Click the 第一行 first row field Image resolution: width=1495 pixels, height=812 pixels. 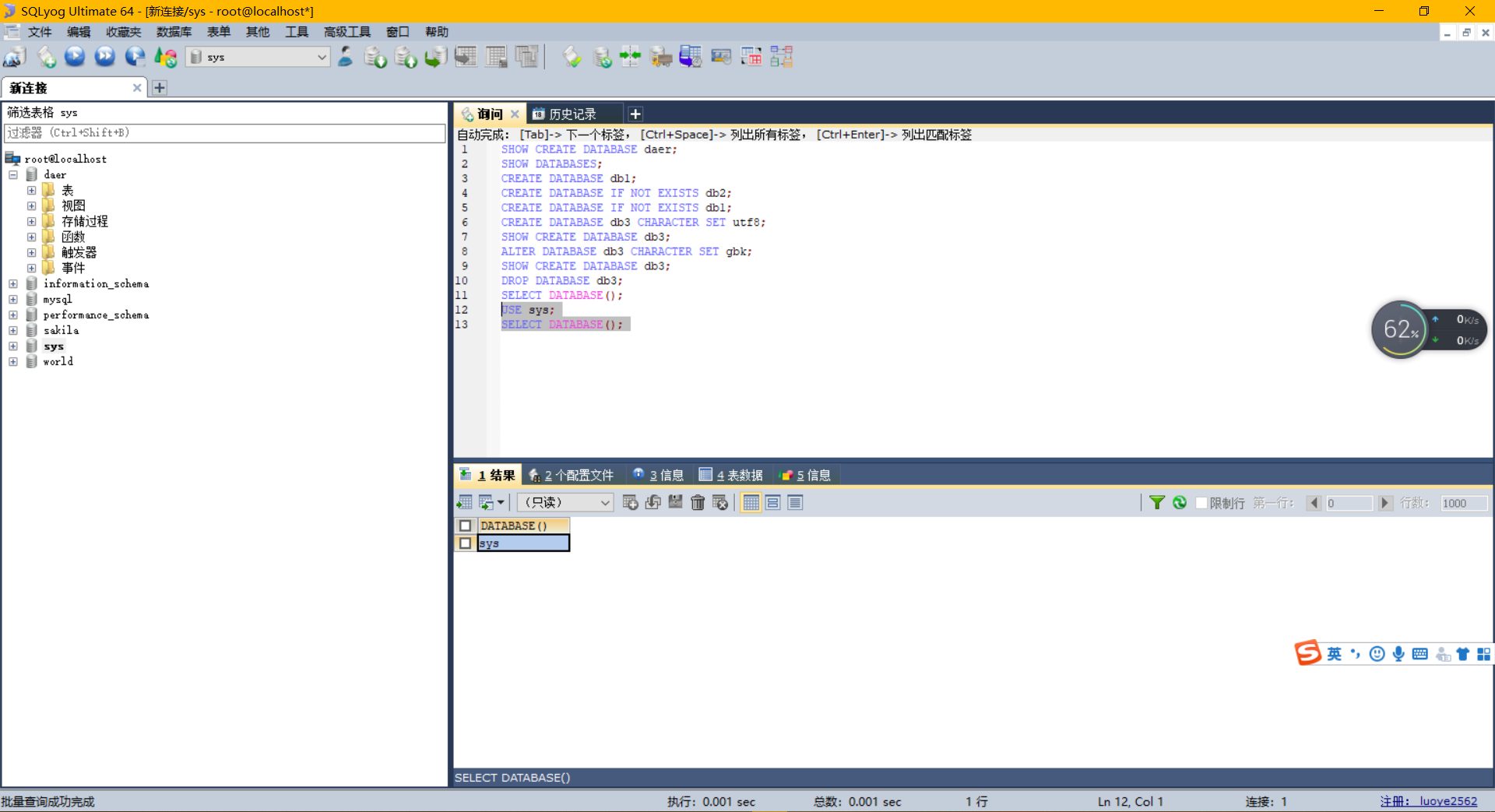(1349, 503)
